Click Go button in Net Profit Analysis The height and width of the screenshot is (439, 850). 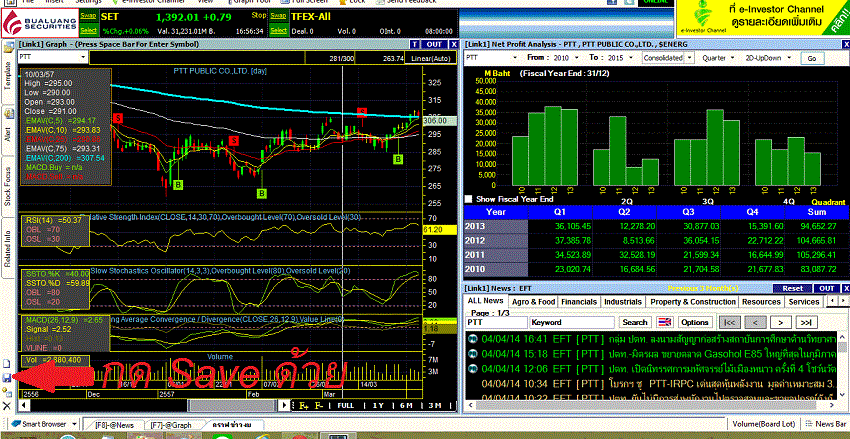[812, 58]
